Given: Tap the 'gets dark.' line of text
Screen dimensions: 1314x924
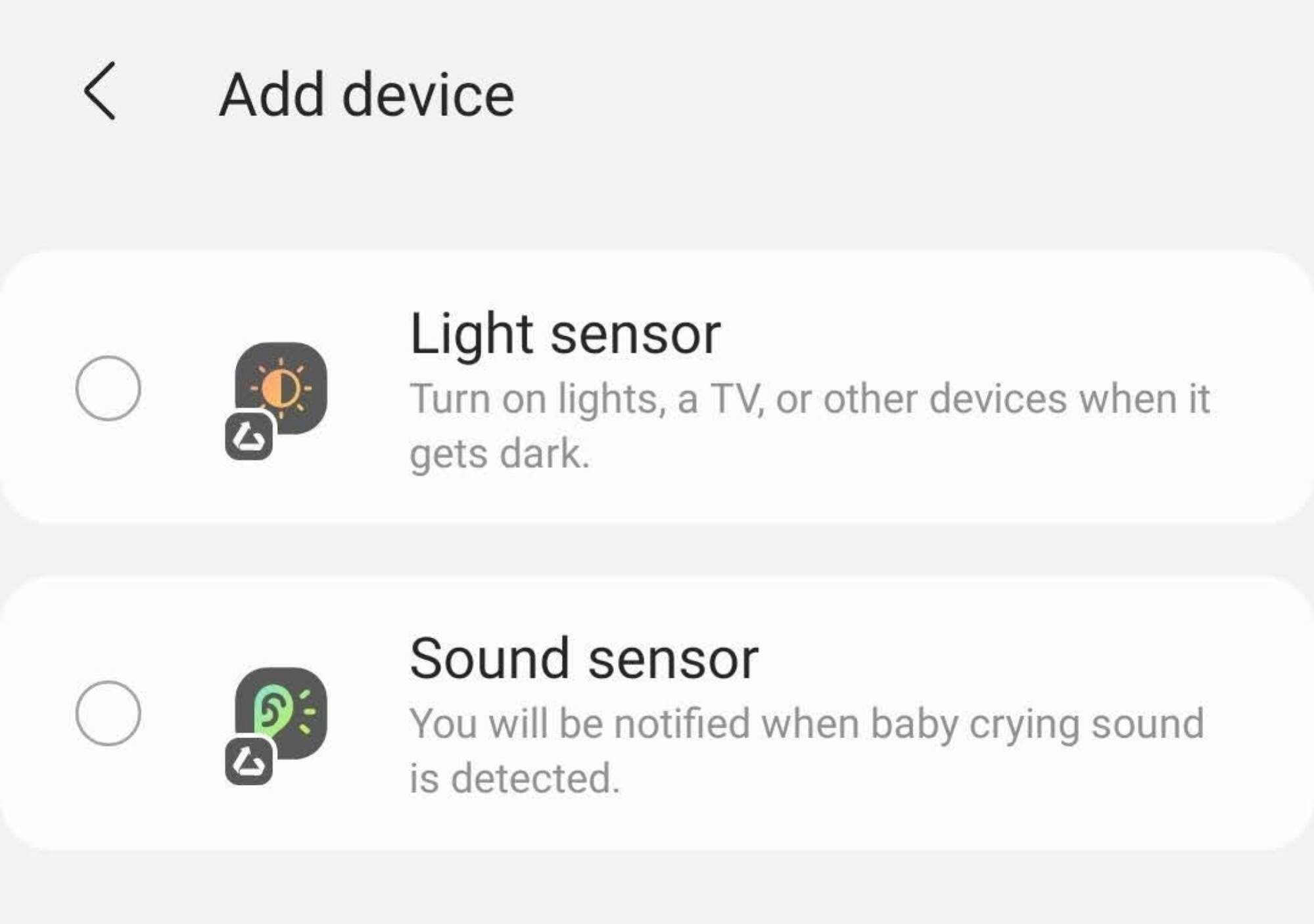Looking at the screenshot, I should (500, 453).
